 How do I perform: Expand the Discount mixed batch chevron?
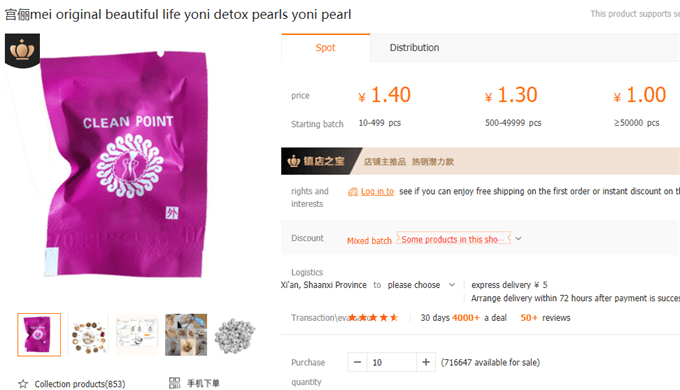click(518, 239)
